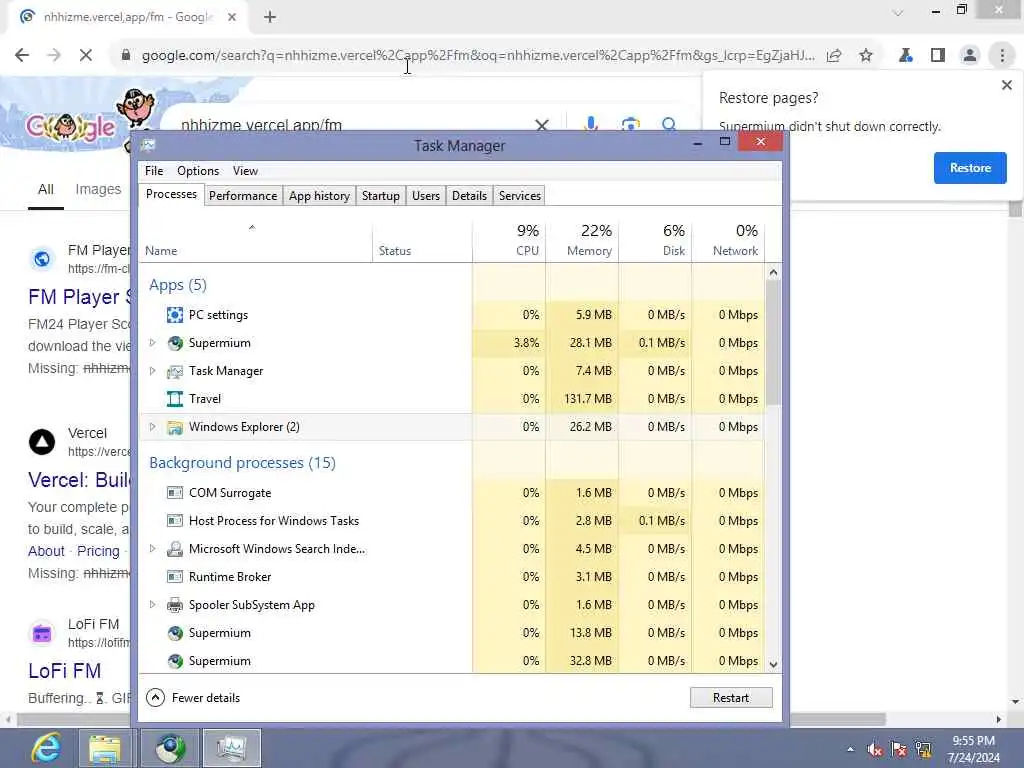Viewport: 1024px width, 768px height.
Task: Click the COM Surrogate process icon
Action: tap(174, 493)
